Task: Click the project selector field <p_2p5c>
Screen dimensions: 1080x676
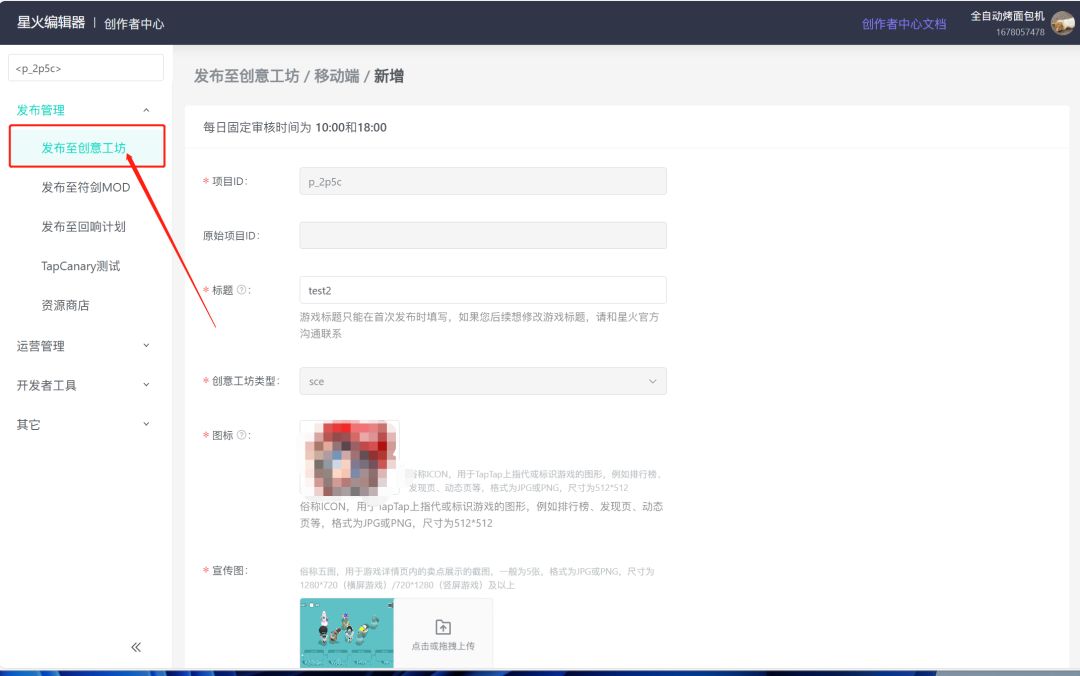Action: coord(86,68)
